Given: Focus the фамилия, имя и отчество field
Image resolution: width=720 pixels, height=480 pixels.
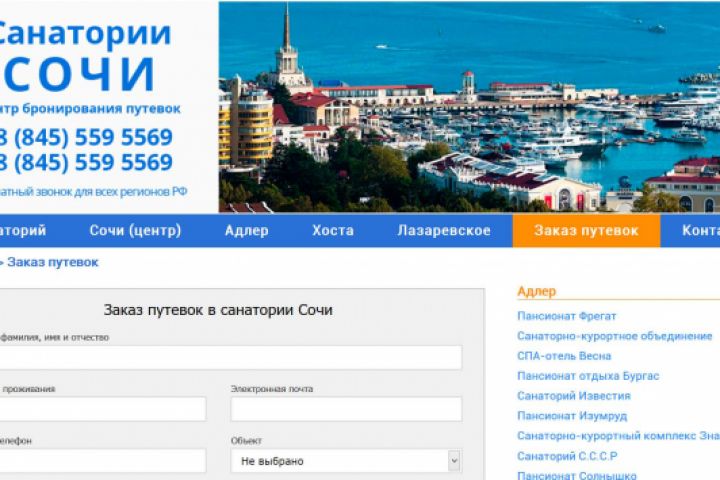Looking at the screenshot, I should tap(230, 357).
